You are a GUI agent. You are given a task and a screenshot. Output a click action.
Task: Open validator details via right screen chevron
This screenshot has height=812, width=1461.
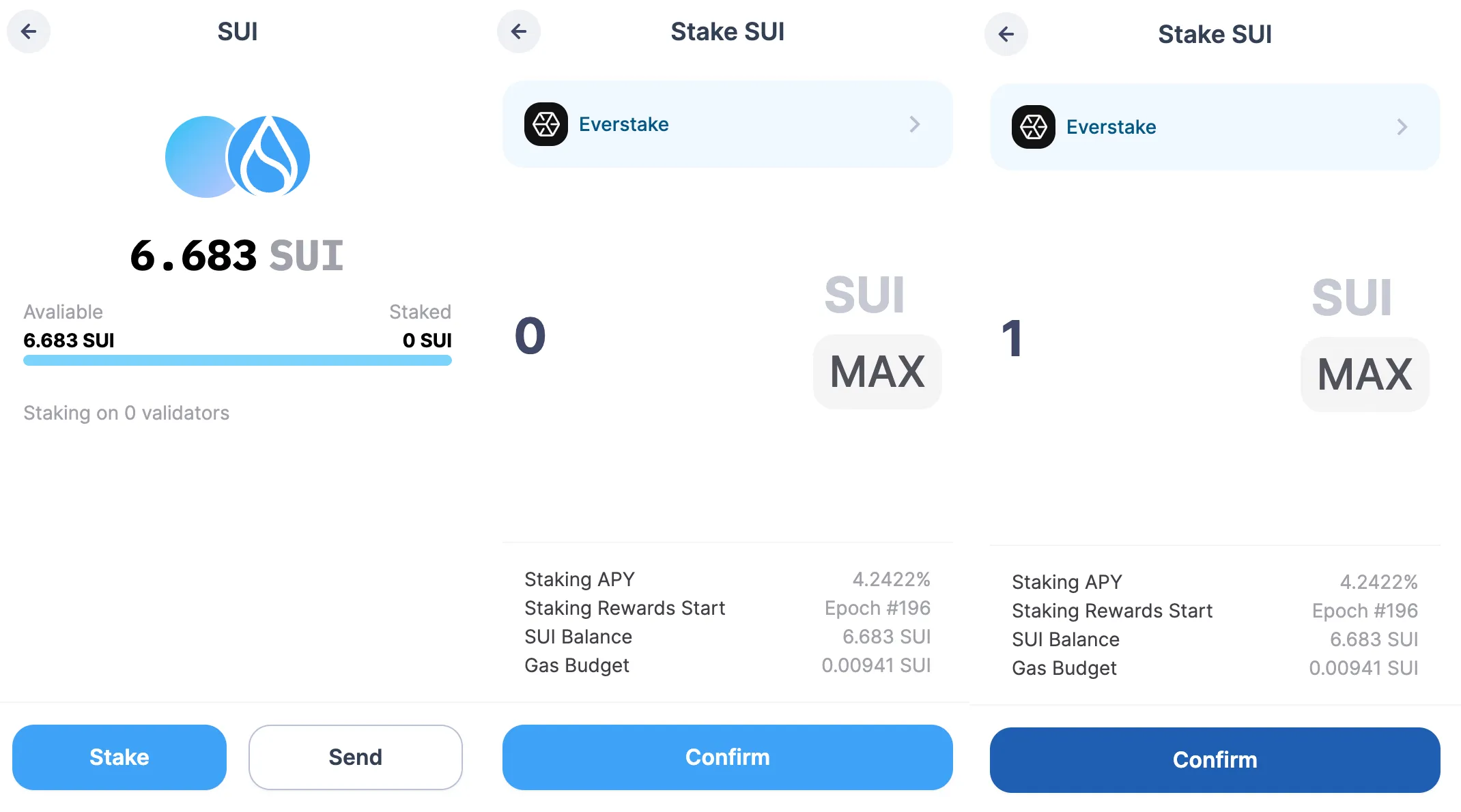pyautogui.click(x=1402, y=128)
